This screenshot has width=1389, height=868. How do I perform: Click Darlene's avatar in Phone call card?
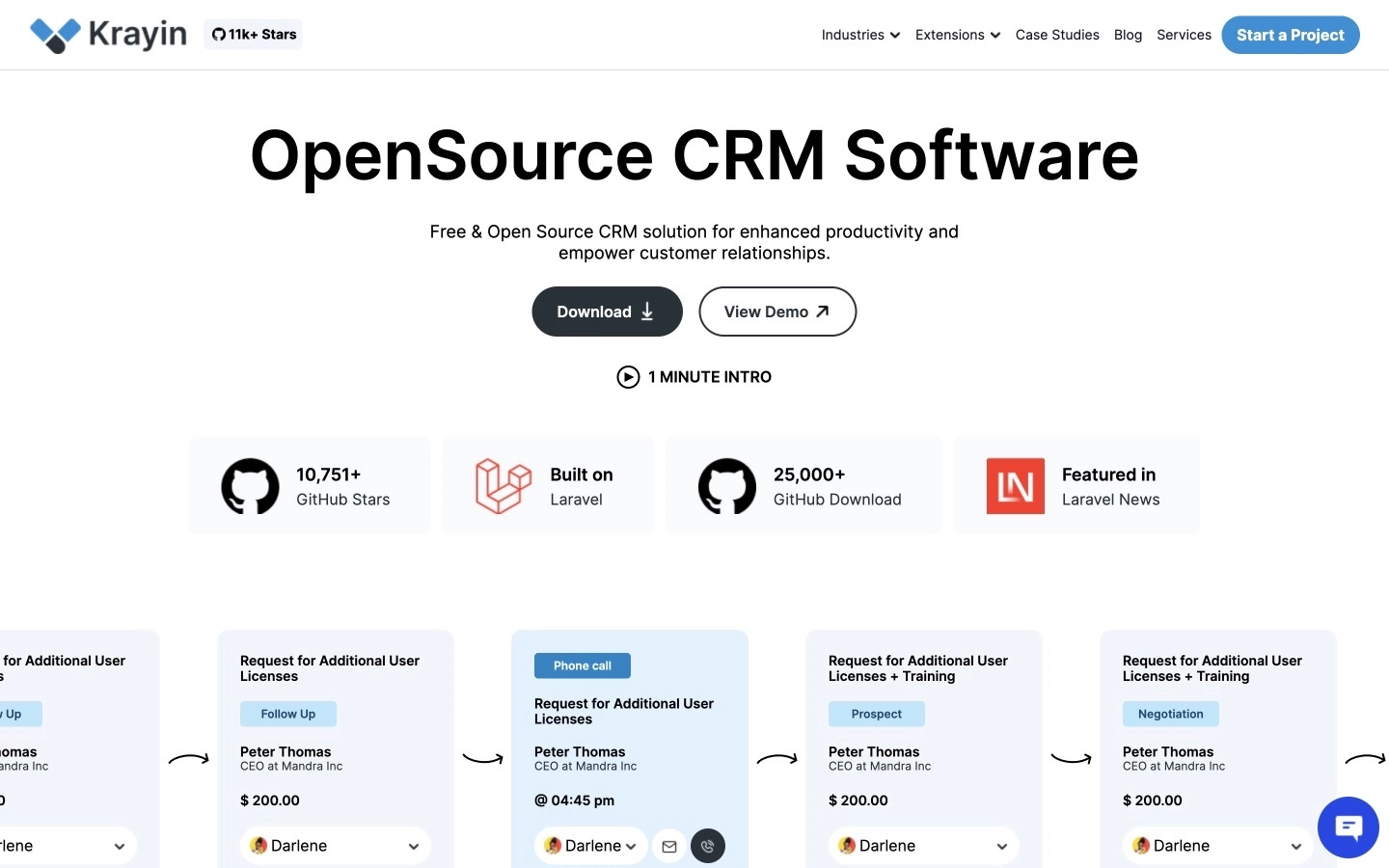pyautogui.click(x=553, y=845)
